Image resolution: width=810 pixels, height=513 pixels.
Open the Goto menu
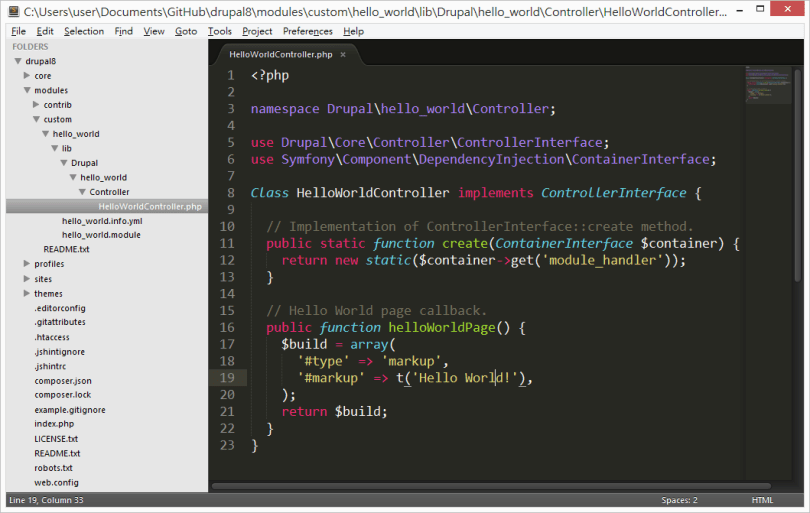(x=186, y=31)
